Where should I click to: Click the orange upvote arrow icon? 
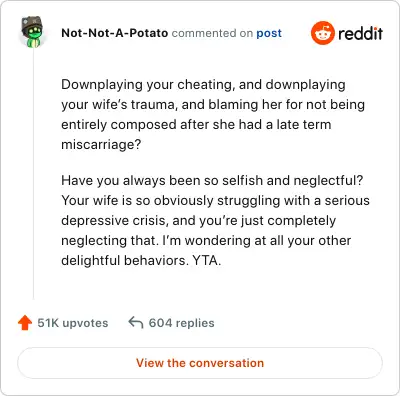(25, 323)
